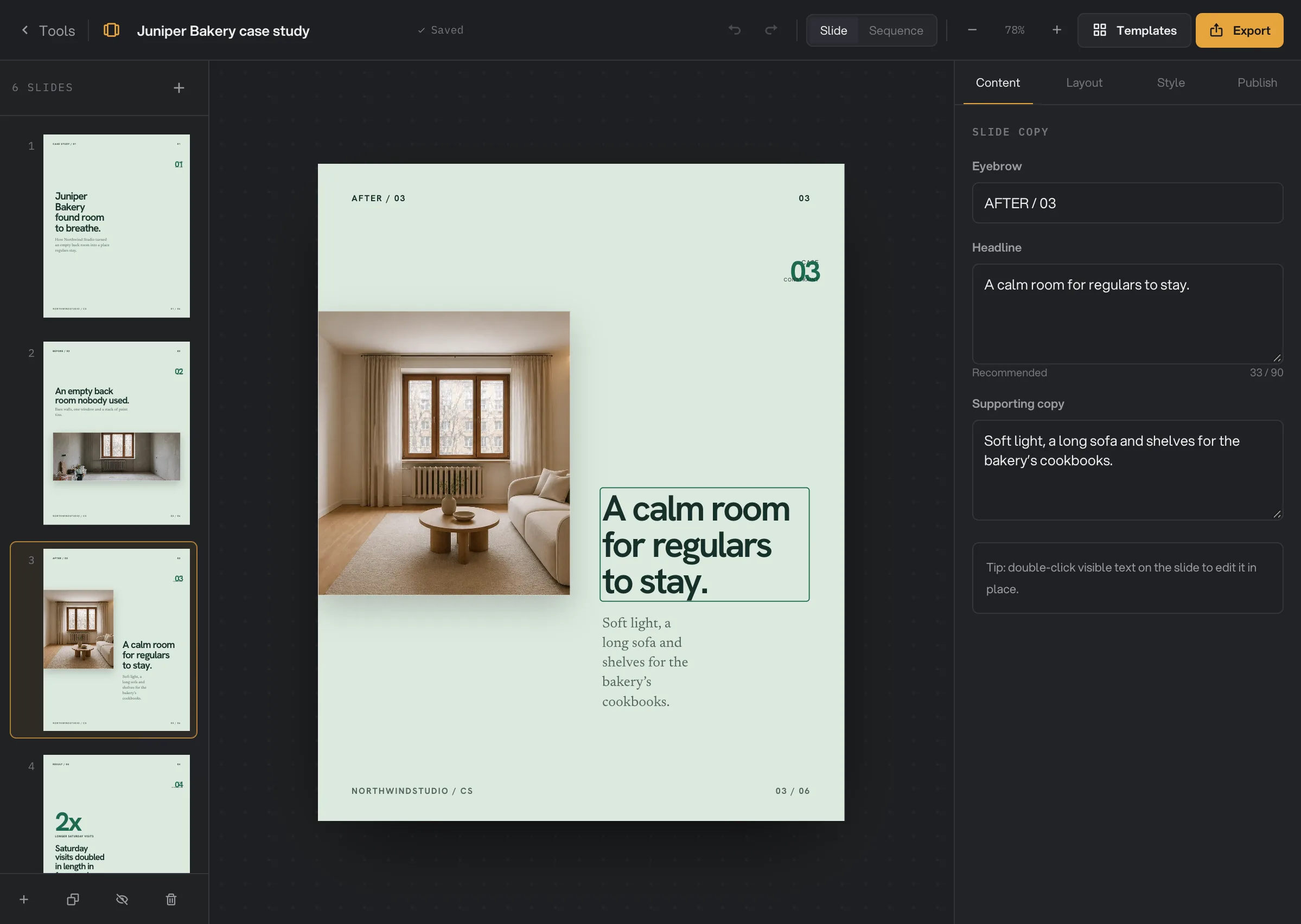The height and width of the screenshot is (924, 1301).
Task: Click the 78% zoom level value
Action: tap(1014, 30)
